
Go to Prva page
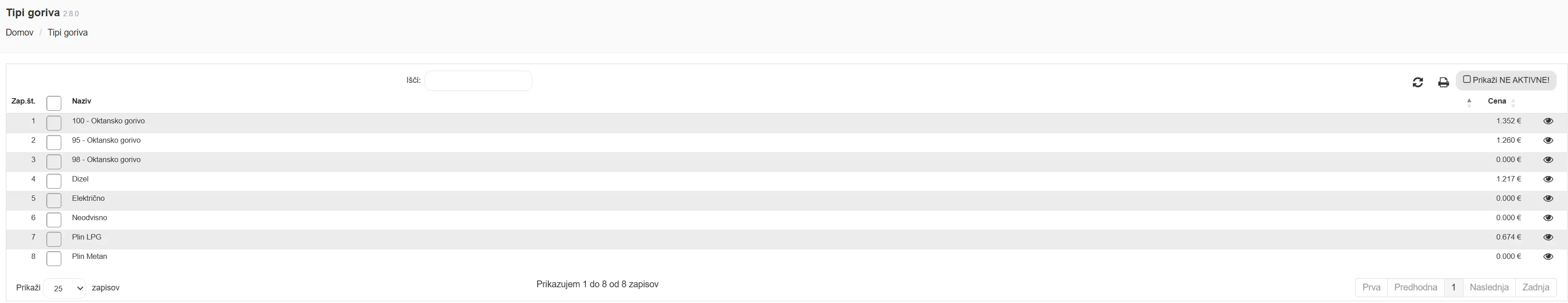pos(1371,287)
